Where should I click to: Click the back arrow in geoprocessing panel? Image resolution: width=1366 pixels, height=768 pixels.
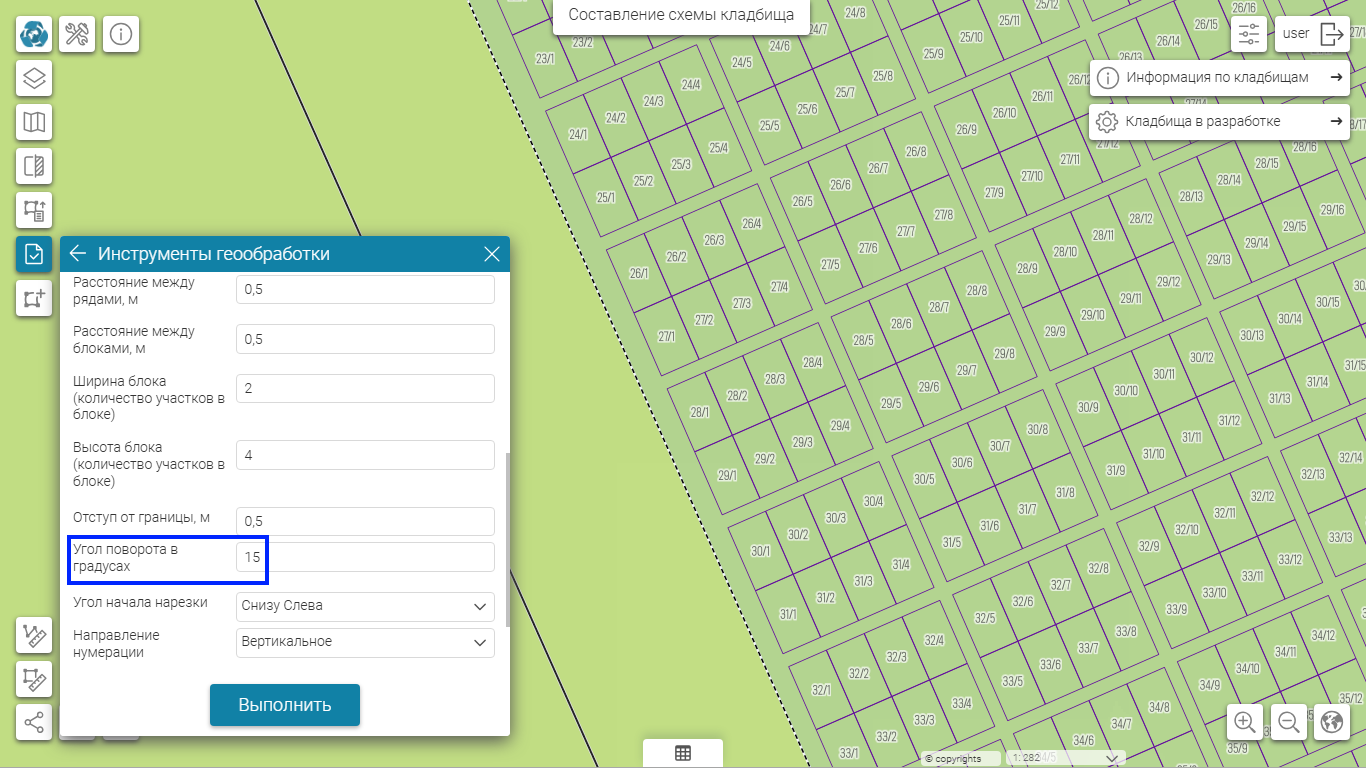tap(78, 254)
